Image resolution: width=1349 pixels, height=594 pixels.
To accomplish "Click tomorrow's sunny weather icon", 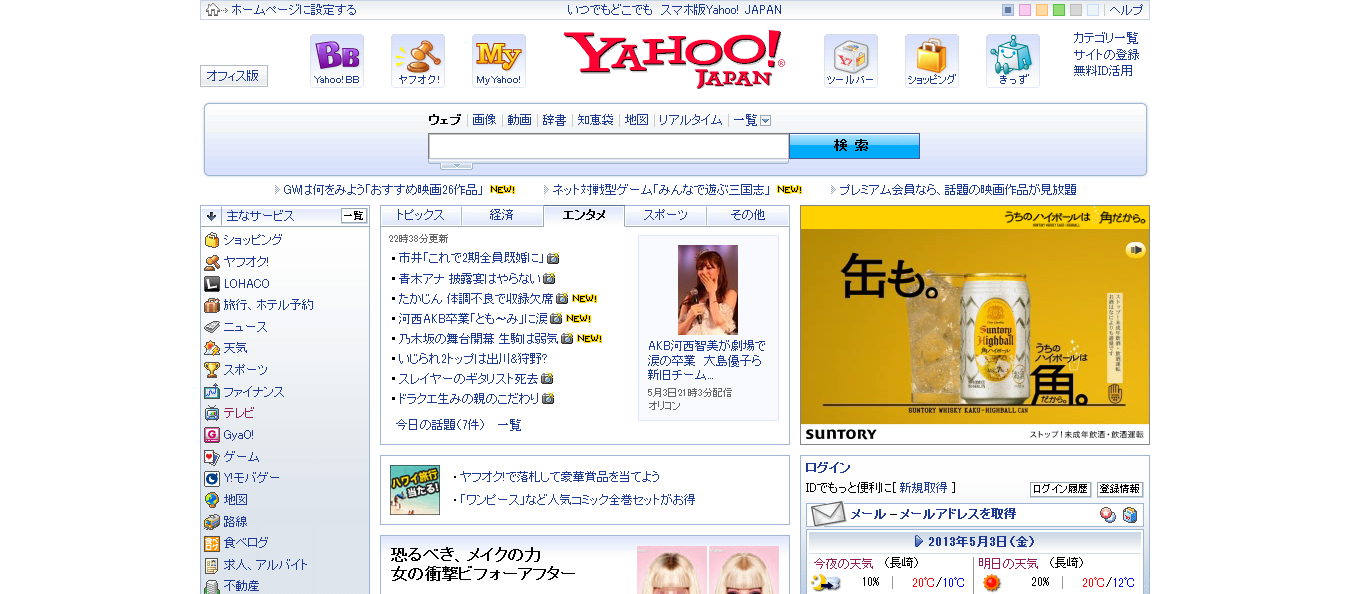I will click(x=991, y=582).
